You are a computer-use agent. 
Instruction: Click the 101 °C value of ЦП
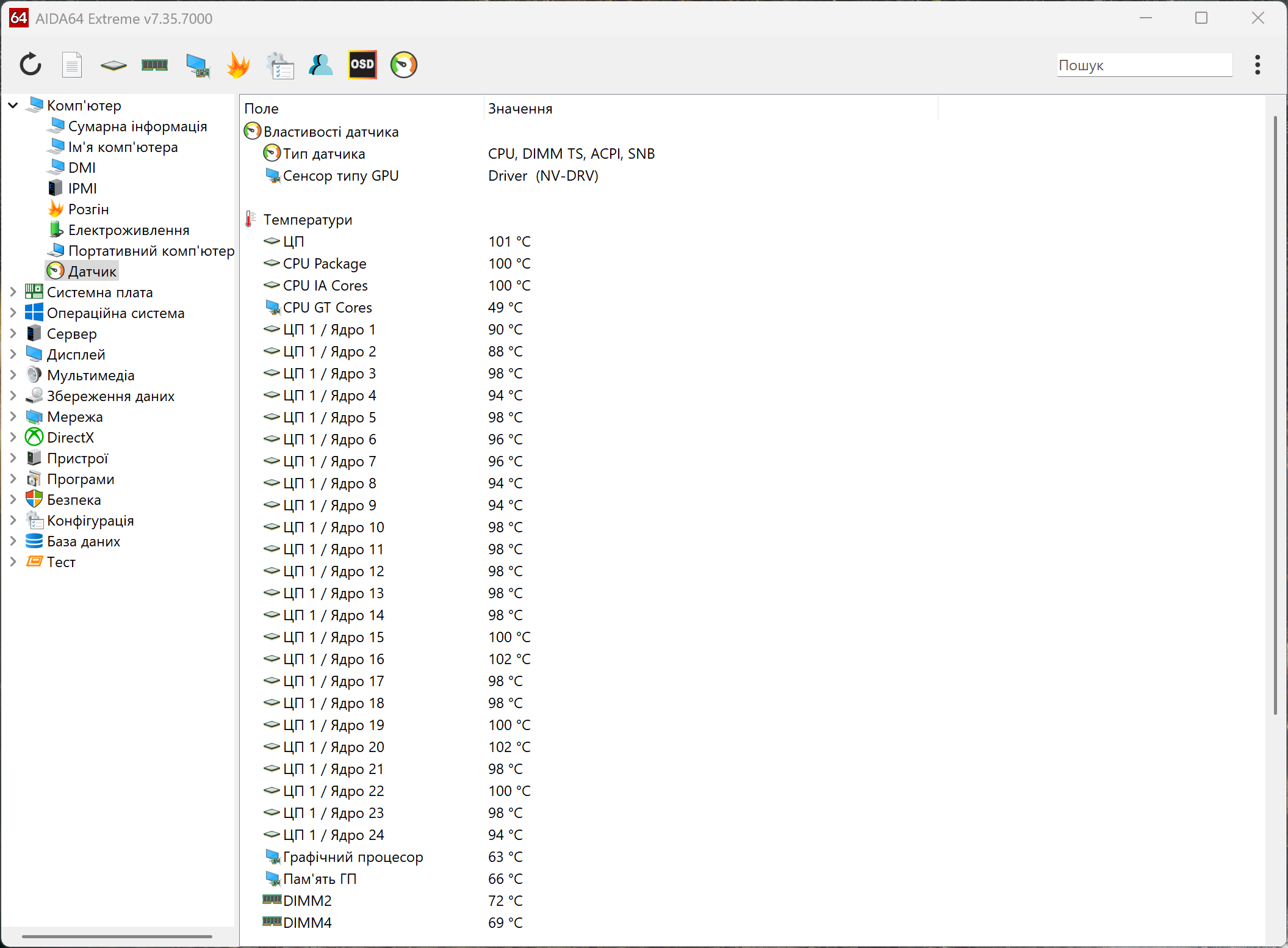(x=509, y=242)
